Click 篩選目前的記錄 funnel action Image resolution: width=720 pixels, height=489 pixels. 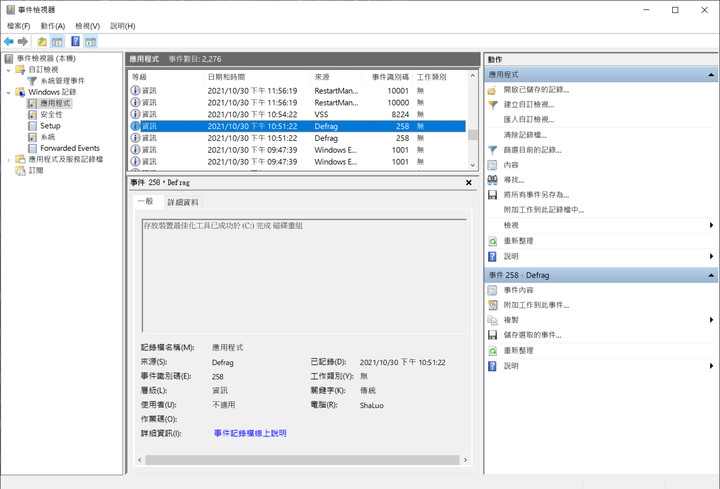(x=532, y=150)
